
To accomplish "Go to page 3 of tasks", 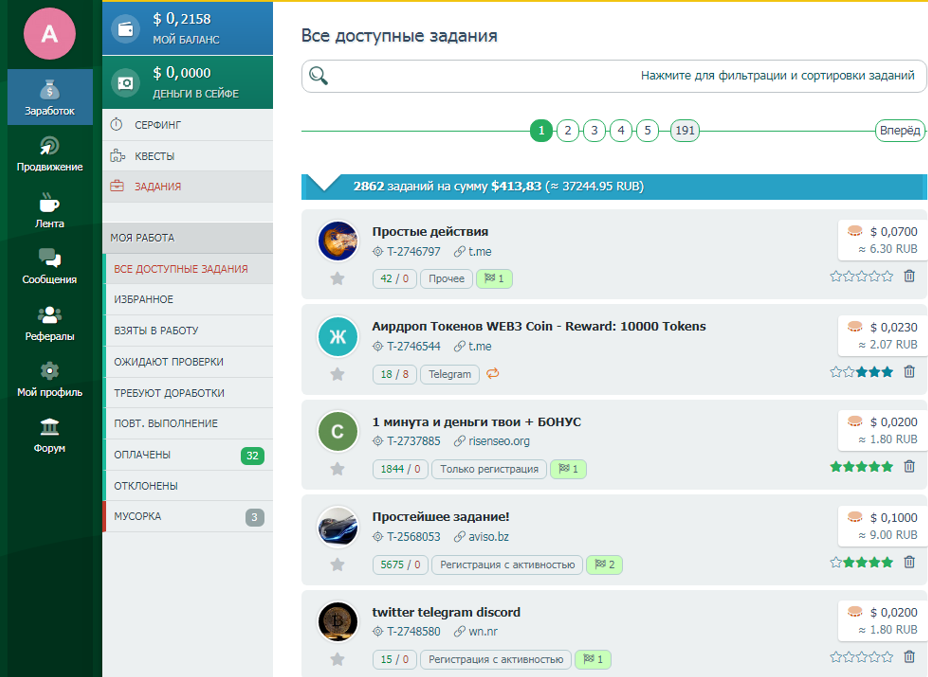I will pyautogui.click(x=594, y=130).
